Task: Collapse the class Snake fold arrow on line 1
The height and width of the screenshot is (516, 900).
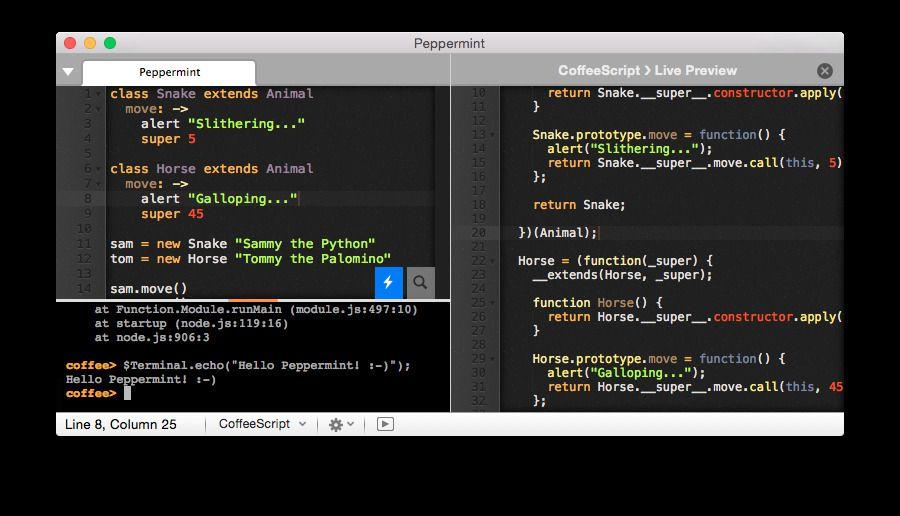Action: [99, 94]
